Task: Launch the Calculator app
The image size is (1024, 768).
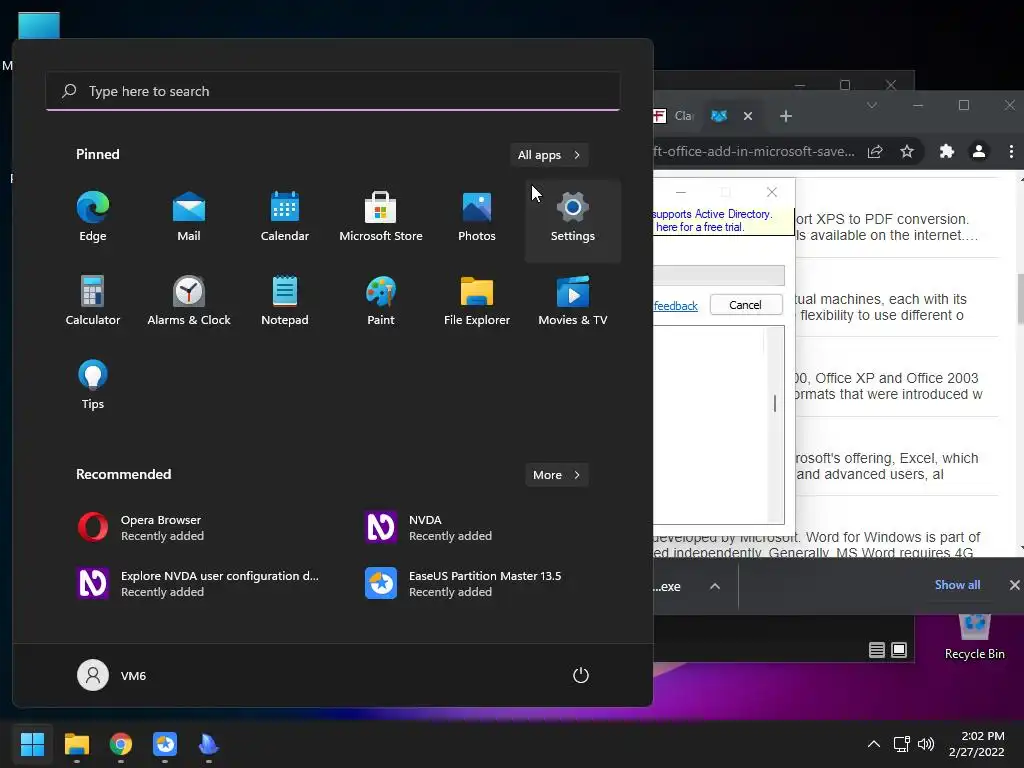Action: 93,302
